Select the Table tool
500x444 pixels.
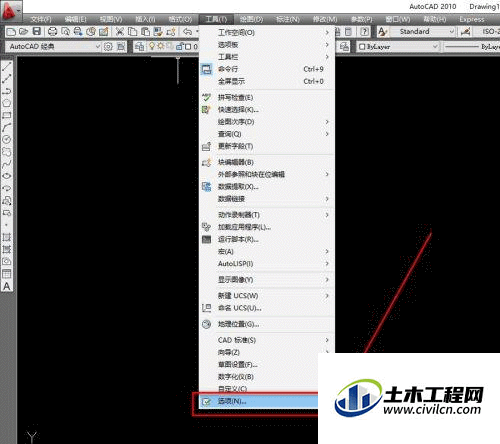pyautogui.click(x=7, y=274)
